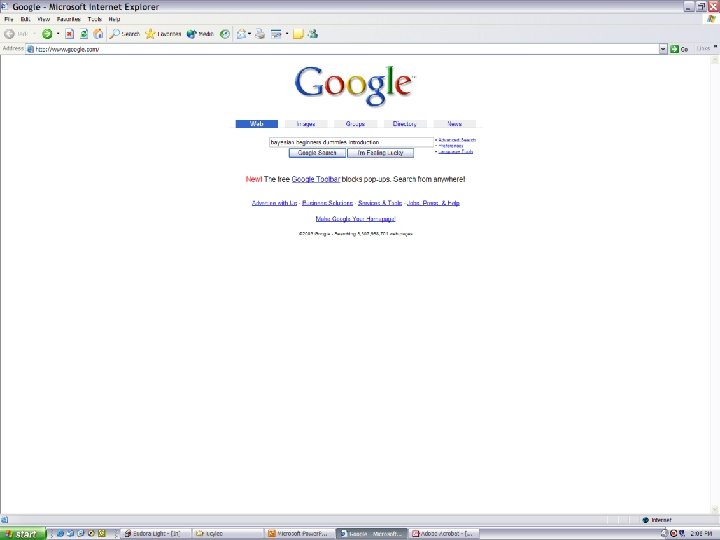The width and height of the screenshot is (720, 540).
Task: Open the Preferences link
Action: tap(451, 146)
